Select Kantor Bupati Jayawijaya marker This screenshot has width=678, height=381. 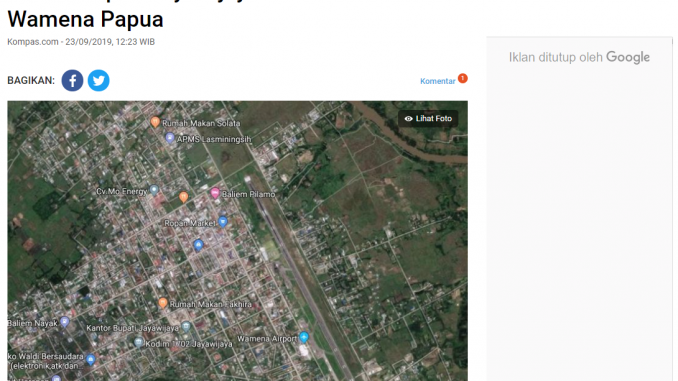pyautogui.click(x=186, y=327)
